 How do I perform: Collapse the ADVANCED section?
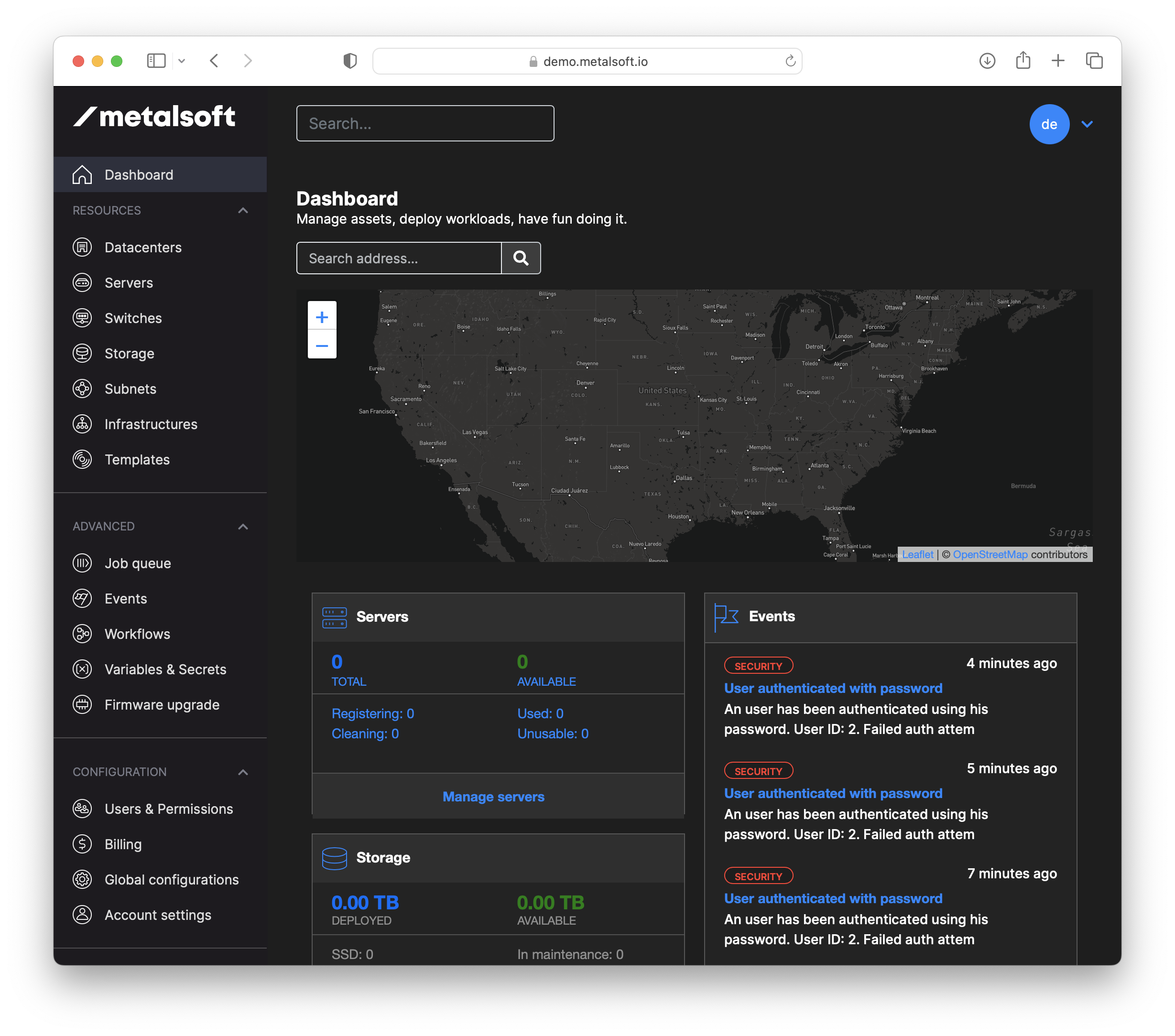pos(243,526)
